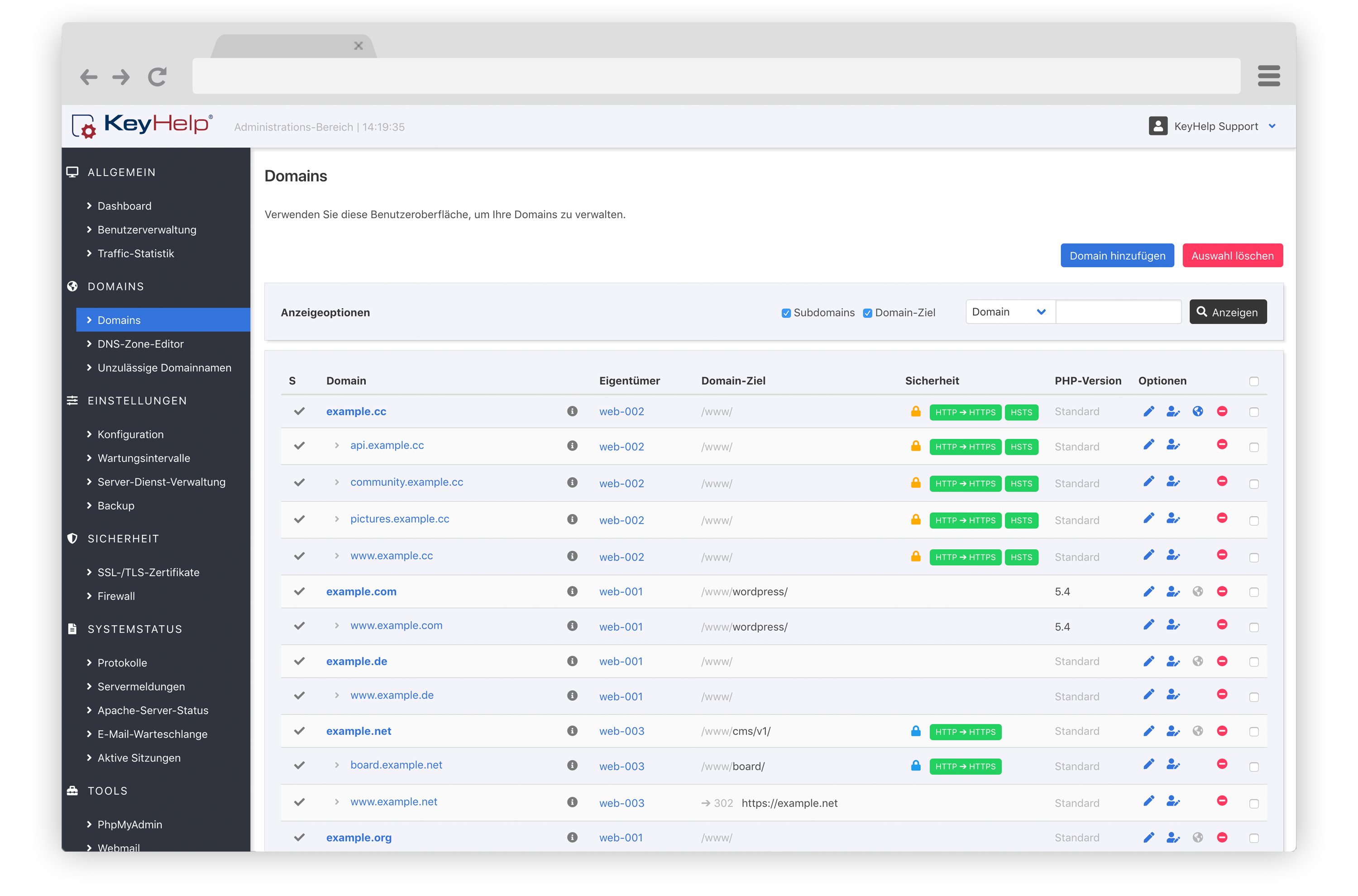Click the red delete icon for api.example.cc

1222,444
